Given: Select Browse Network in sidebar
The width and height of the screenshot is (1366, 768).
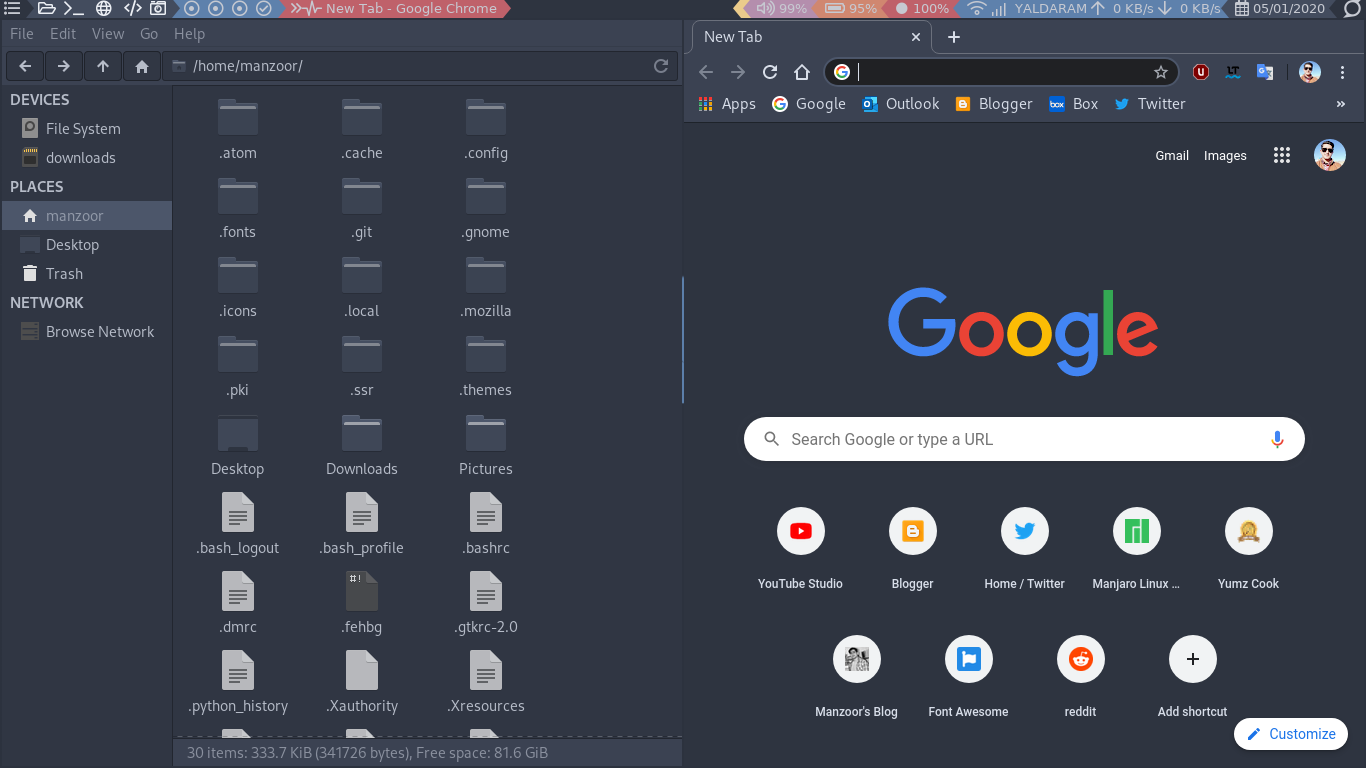Looking at the screenshot, I should pos(86,332).
